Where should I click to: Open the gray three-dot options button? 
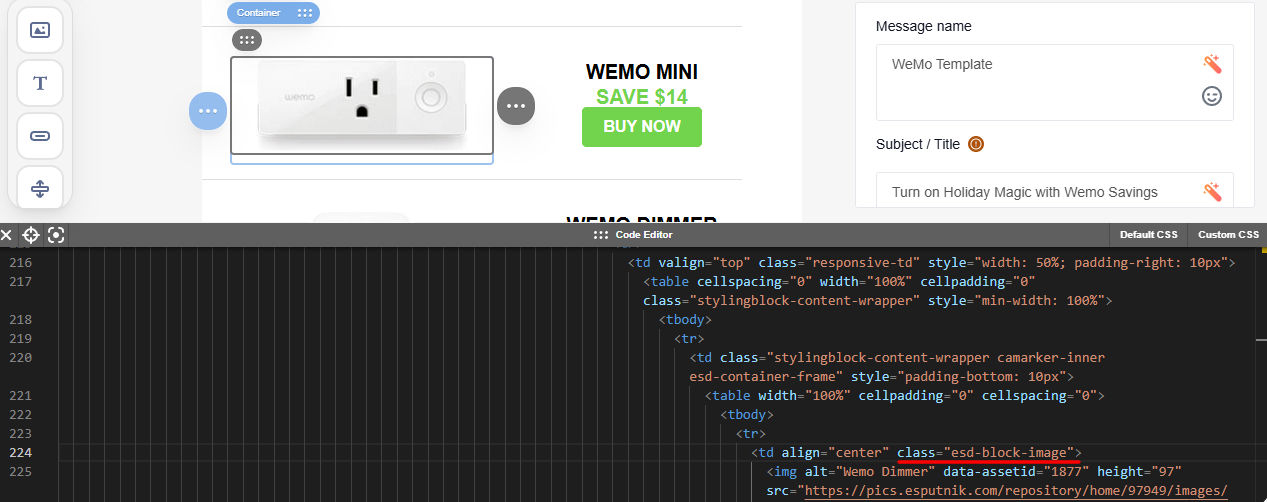pos(516,106)
